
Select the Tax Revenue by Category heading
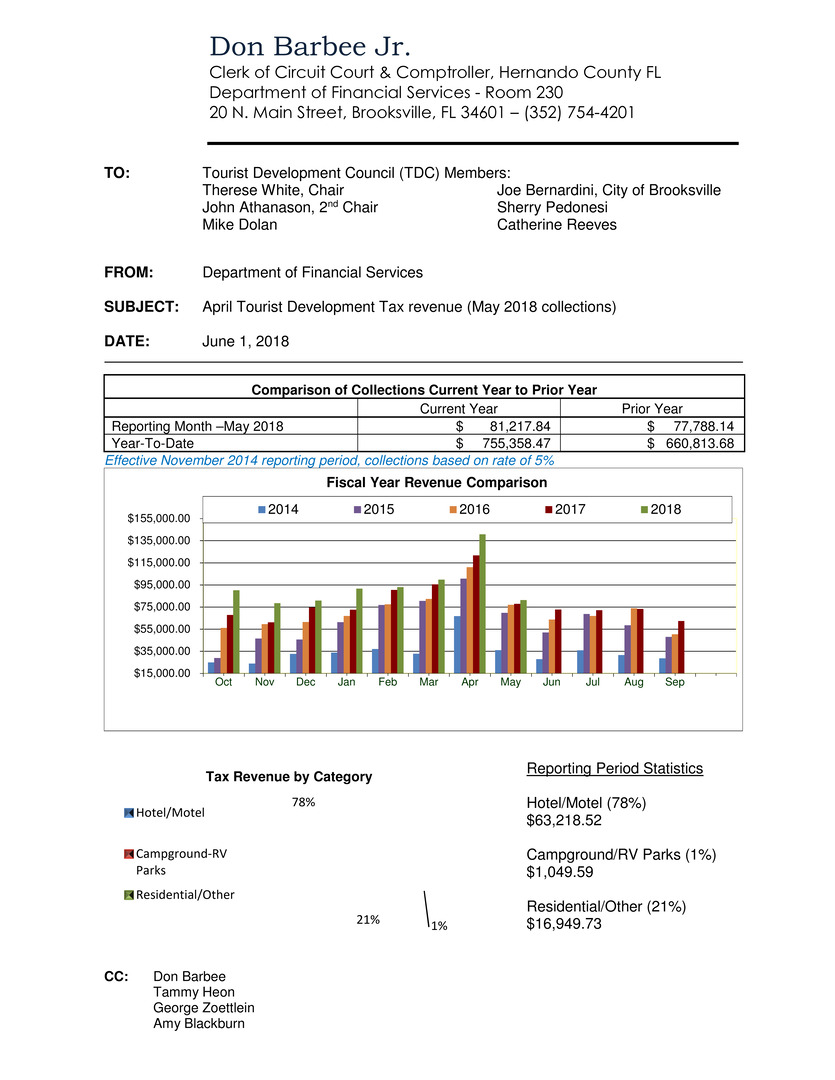(x=288, y=776)
